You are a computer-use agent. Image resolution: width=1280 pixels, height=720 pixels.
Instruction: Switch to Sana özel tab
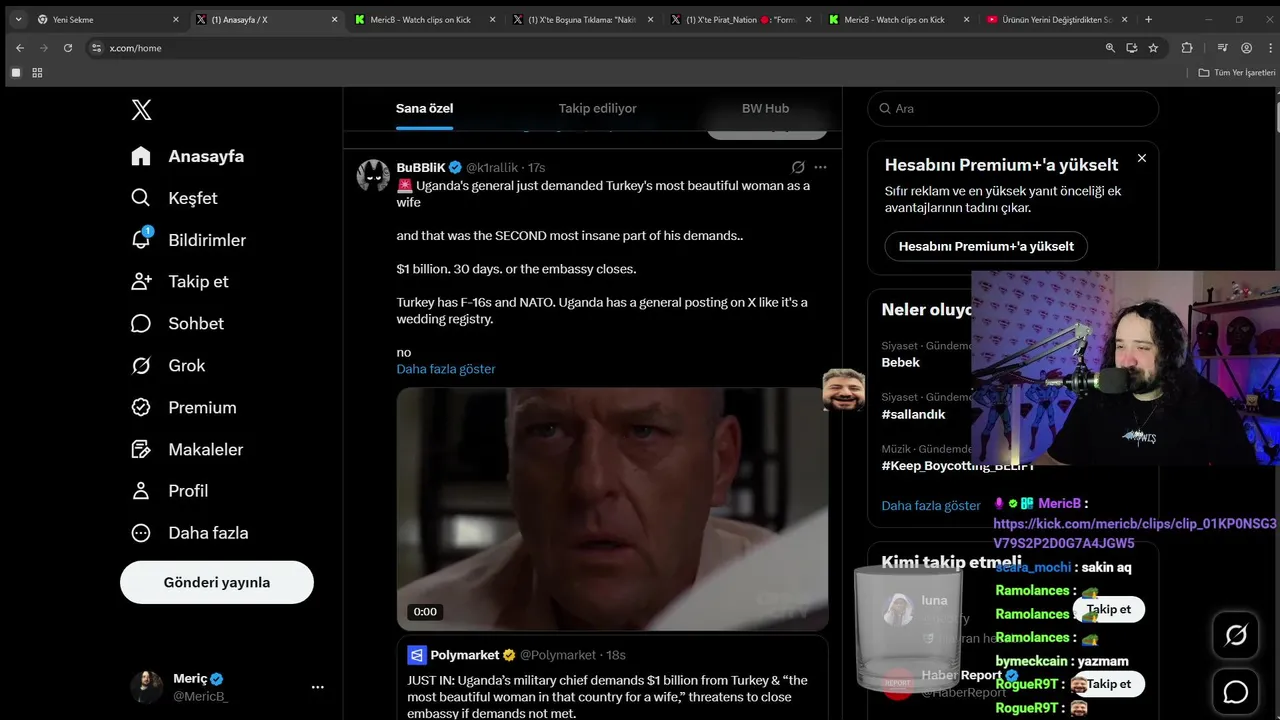(x=424, y=108)
